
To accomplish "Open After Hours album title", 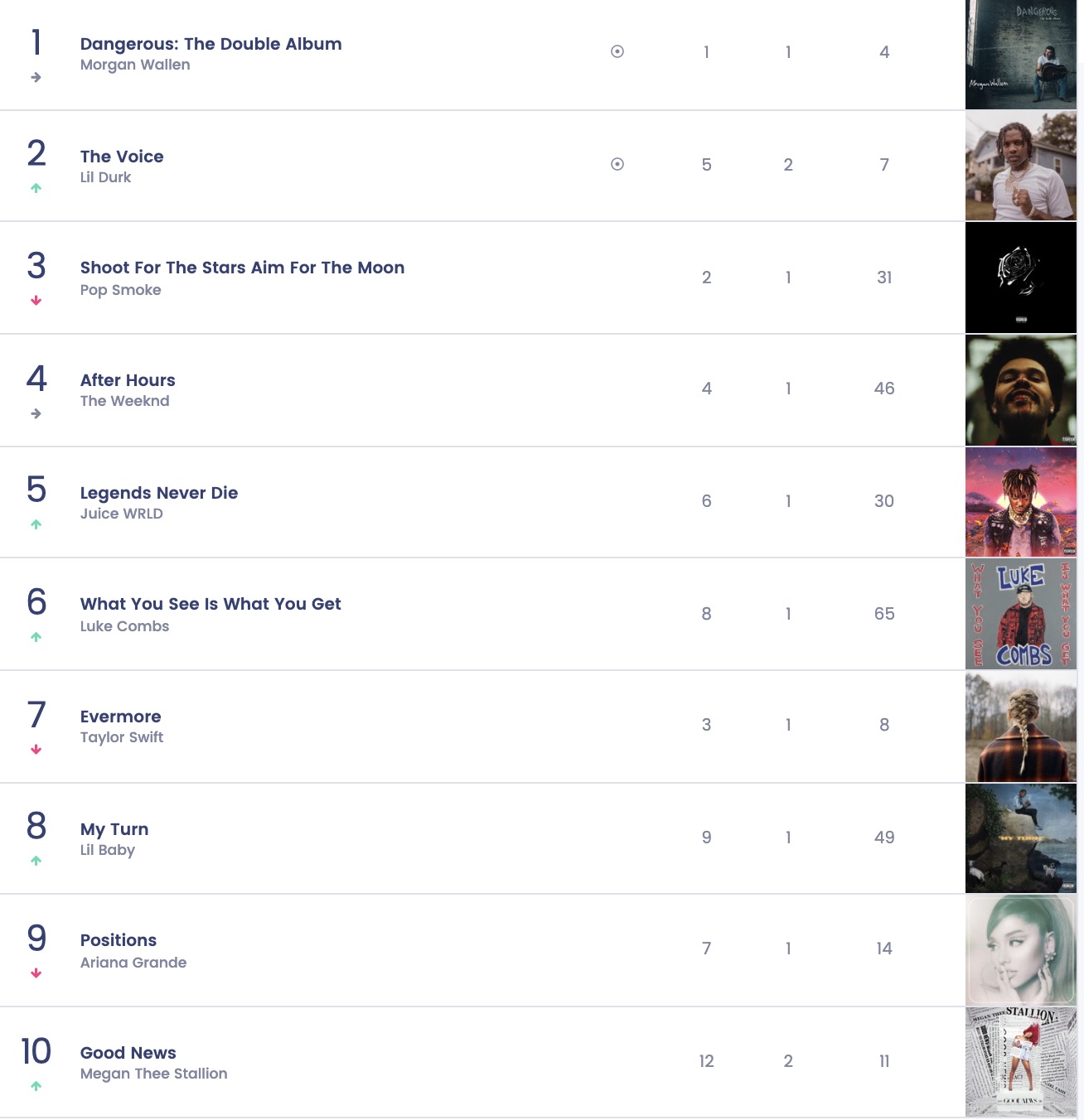I will (128, 380).
